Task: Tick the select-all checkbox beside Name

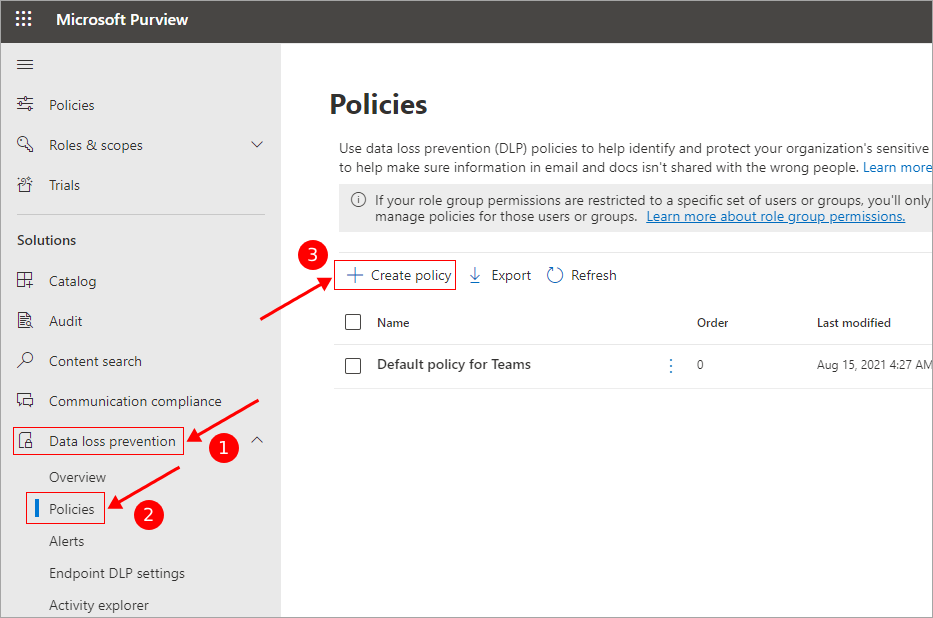Action: coord(353,322)
